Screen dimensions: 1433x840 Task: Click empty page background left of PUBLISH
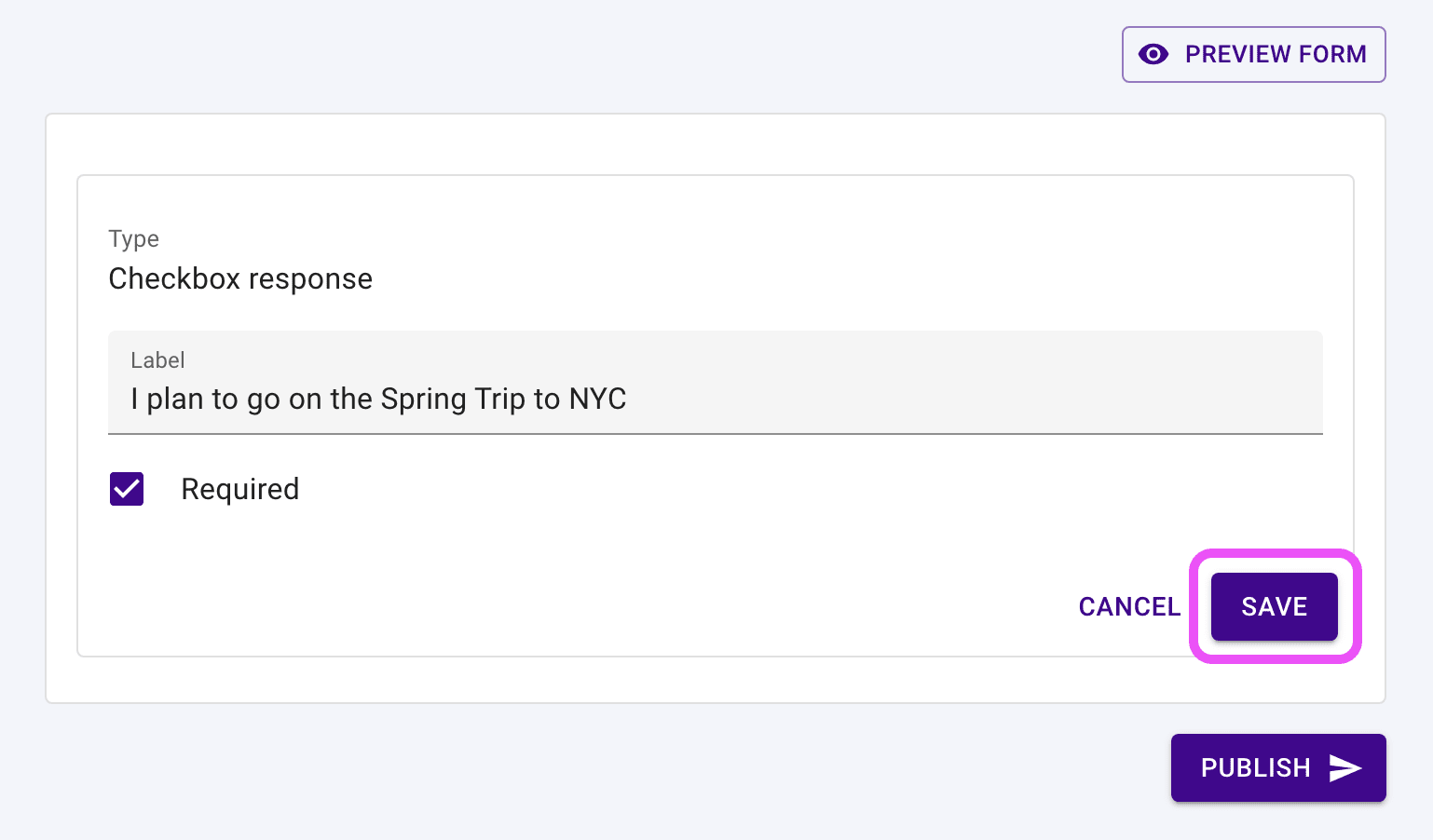coord(652,768)
